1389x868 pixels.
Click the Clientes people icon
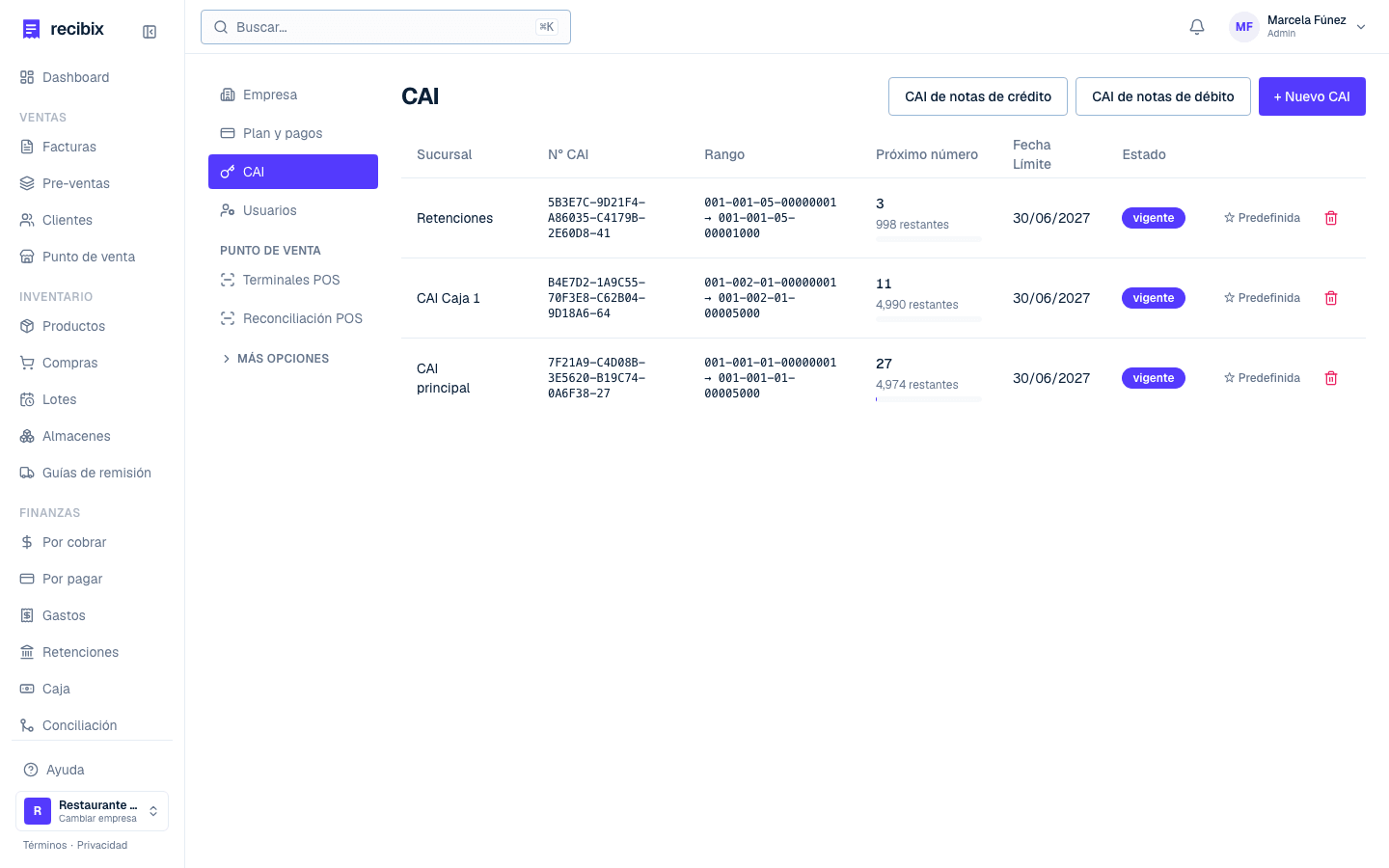pos(27,220)
